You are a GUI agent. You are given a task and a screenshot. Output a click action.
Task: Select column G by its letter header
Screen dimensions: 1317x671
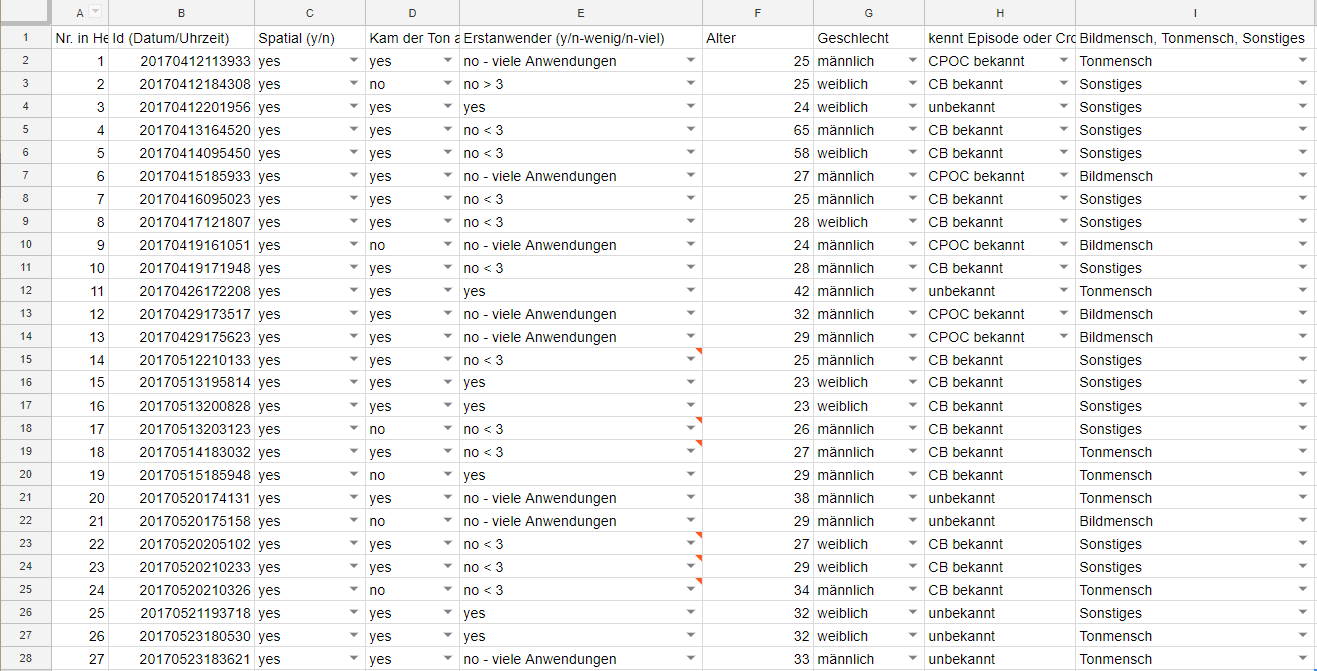point(869,12)
